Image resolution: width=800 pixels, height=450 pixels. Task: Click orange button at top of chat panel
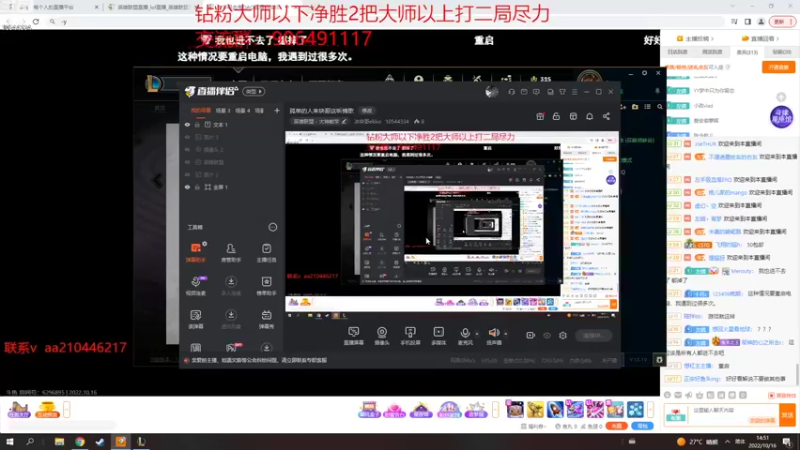(779, 67)
